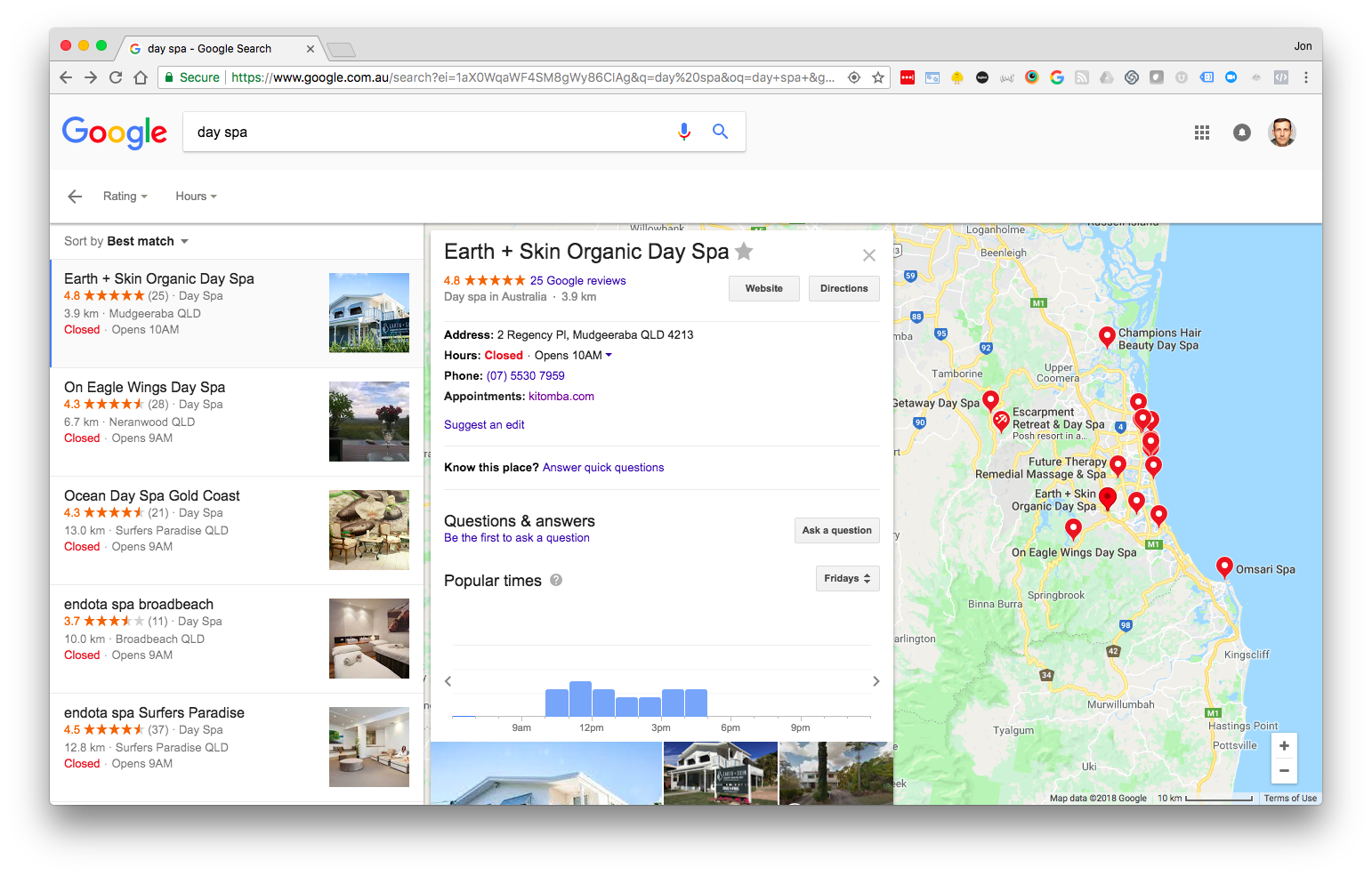Open the Sort by Best match dropdown

point(126,242)
